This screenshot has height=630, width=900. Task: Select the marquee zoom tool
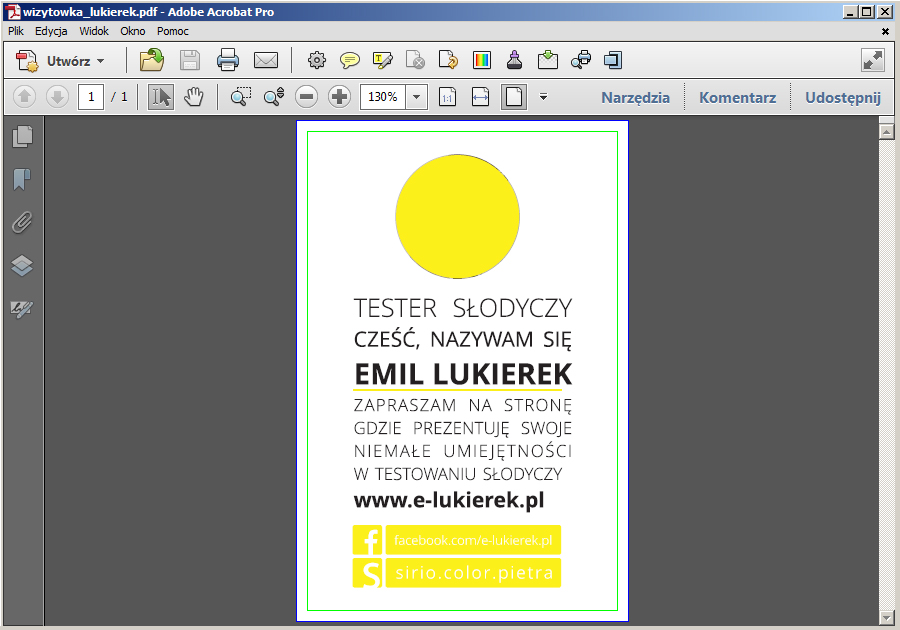241,97
